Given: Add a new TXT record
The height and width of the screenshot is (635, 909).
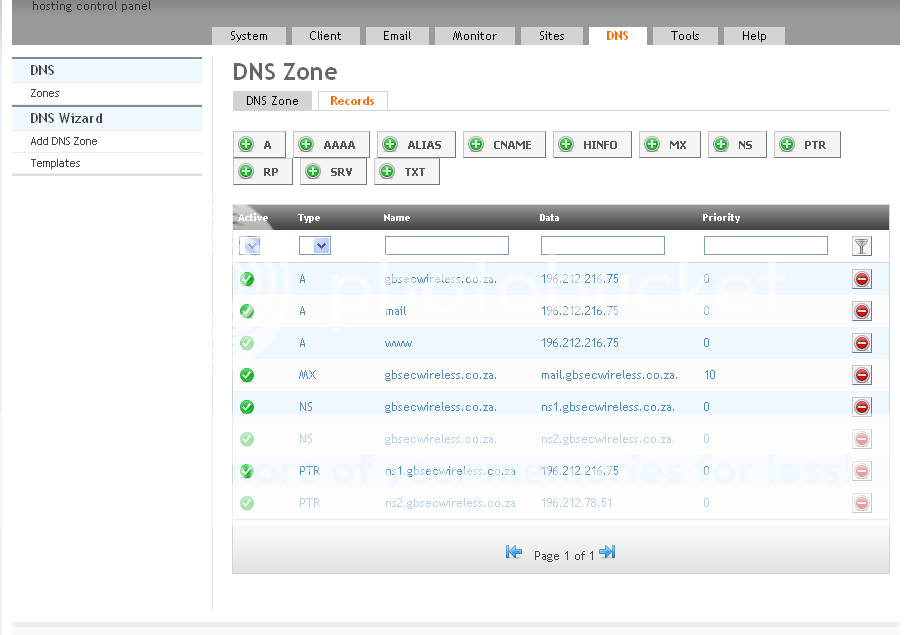Looking at the screenshot, I should [x=406, y=171].
